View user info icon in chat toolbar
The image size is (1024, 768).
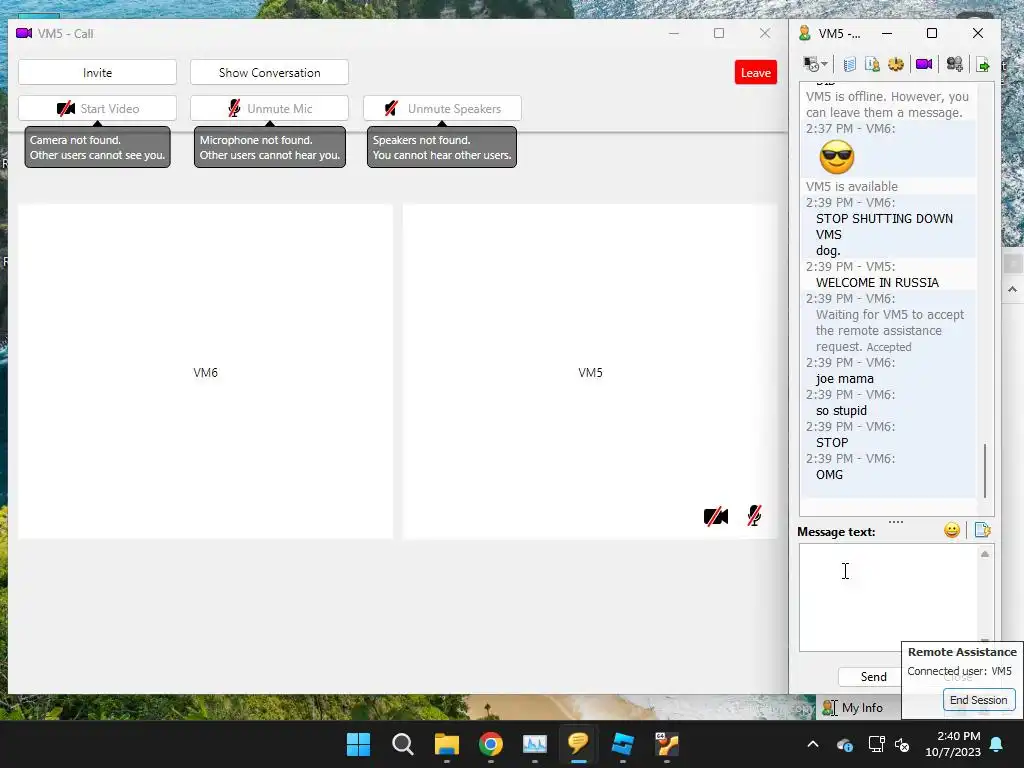[x=872, y=64]
